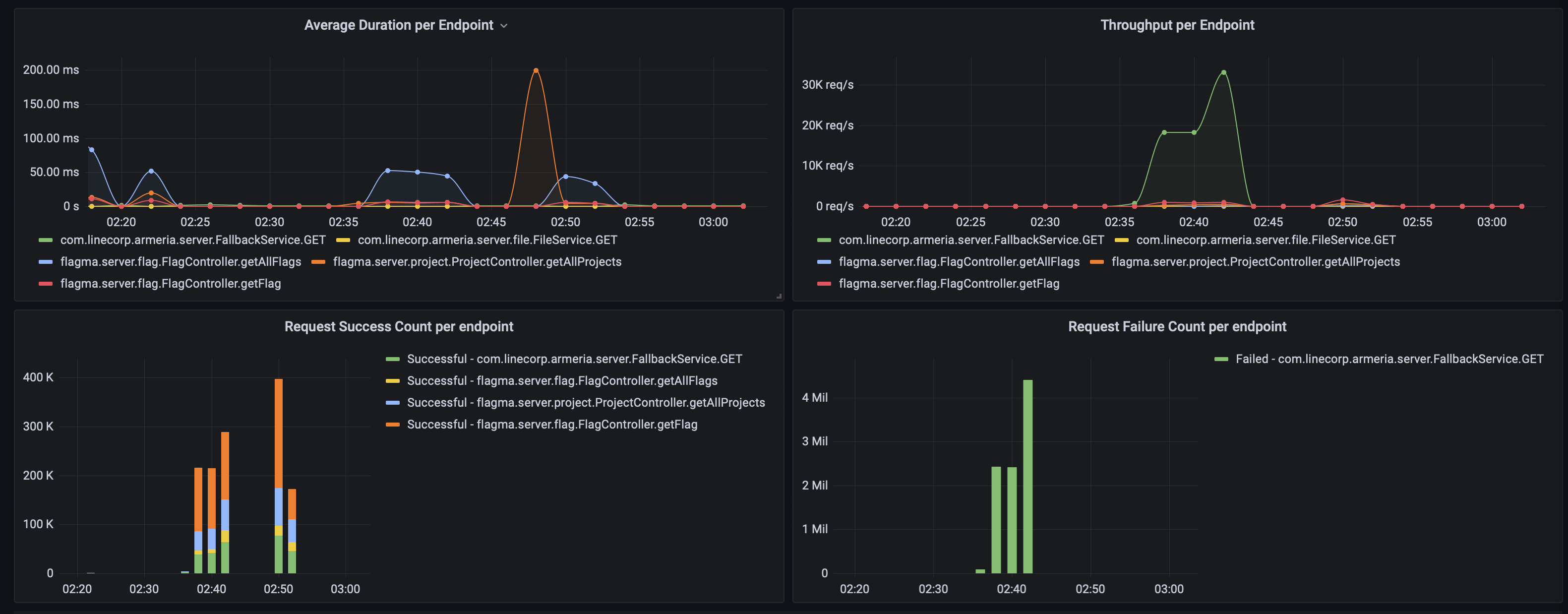Toggle FlagController.getAllFlags series in Throughput legend
This screenshot has height=614, width=1568.
point(959,262)
